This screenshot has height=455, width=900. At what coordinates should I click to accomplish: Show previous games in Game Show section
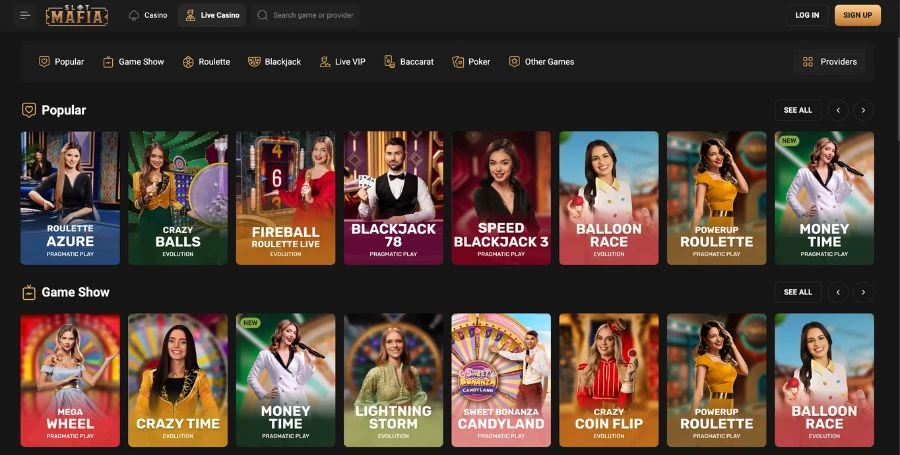(838, 292)
